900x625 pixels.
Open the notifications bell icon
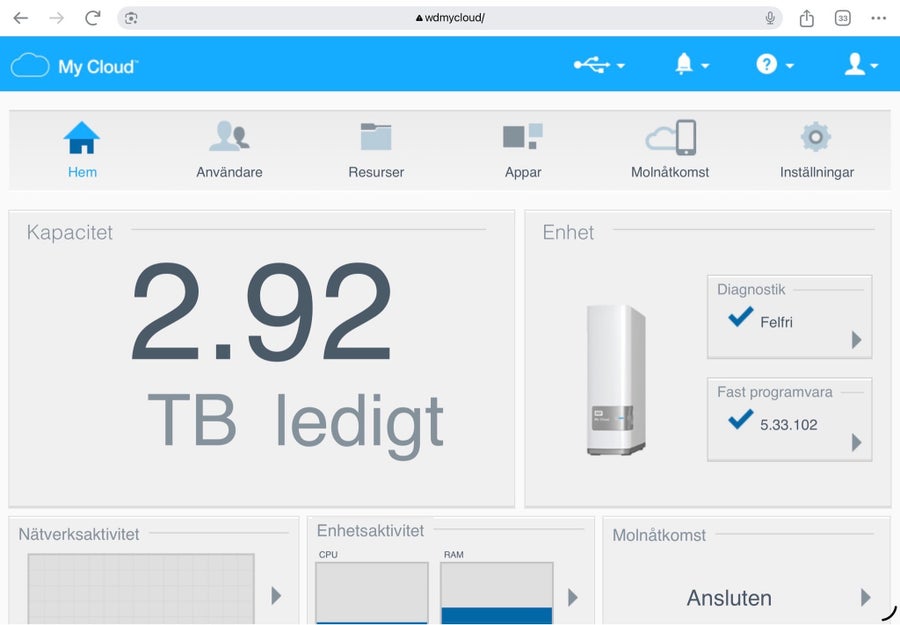tap(684, 63)
